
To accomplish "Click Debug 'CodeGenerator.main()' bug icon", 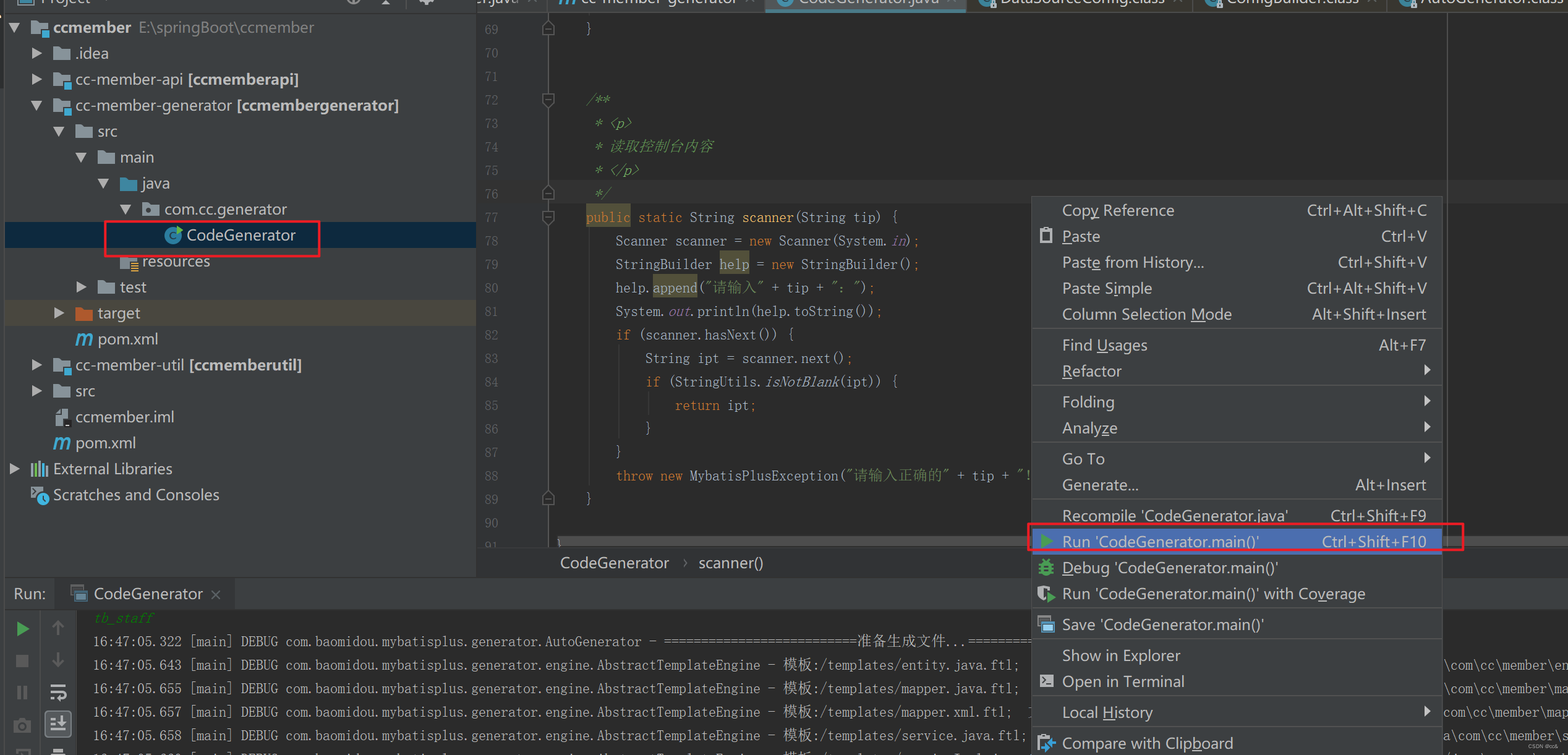I will tap(1046, 568).
